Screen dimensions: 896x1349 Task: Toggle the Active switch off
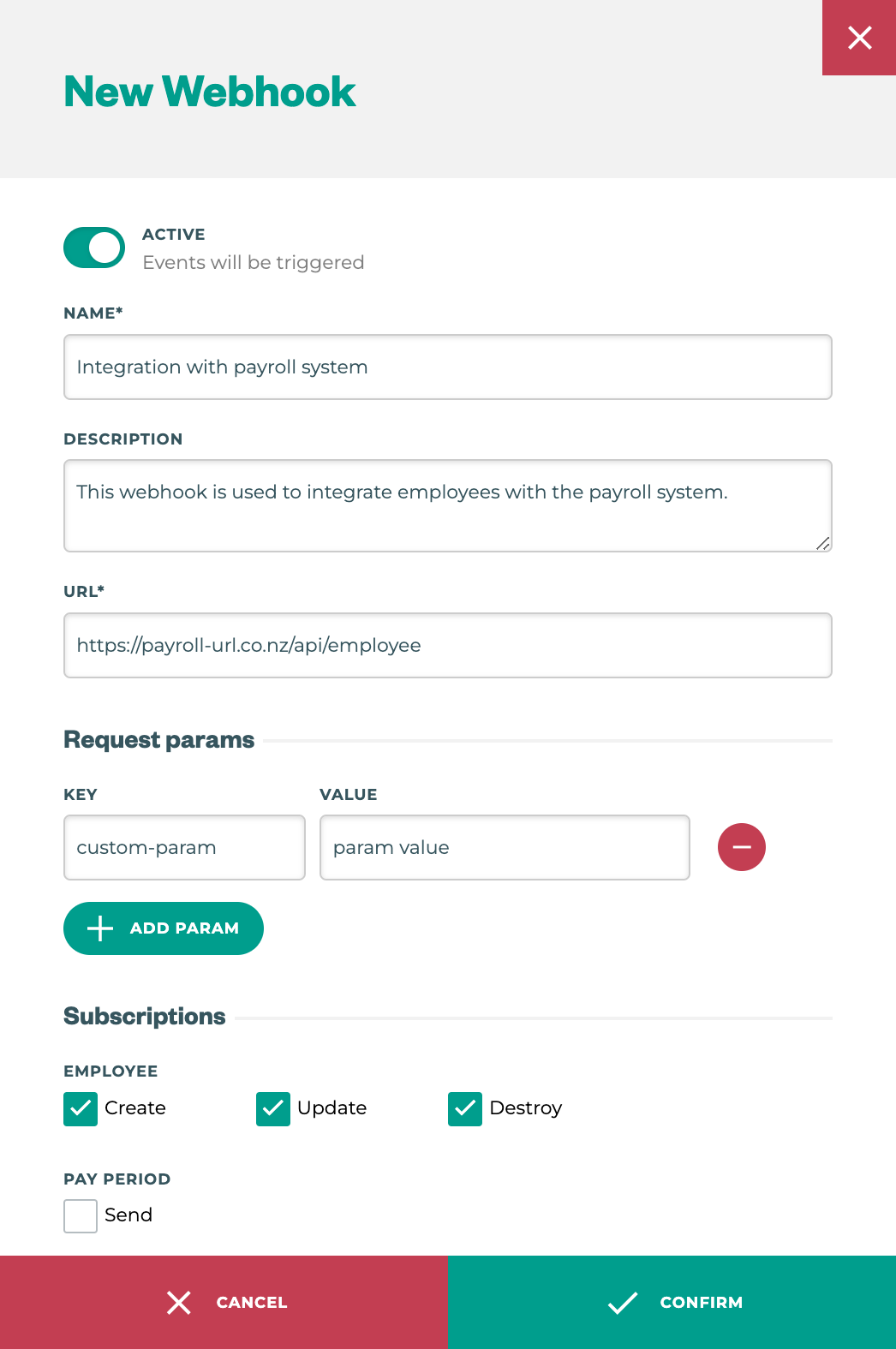point(93,247)
